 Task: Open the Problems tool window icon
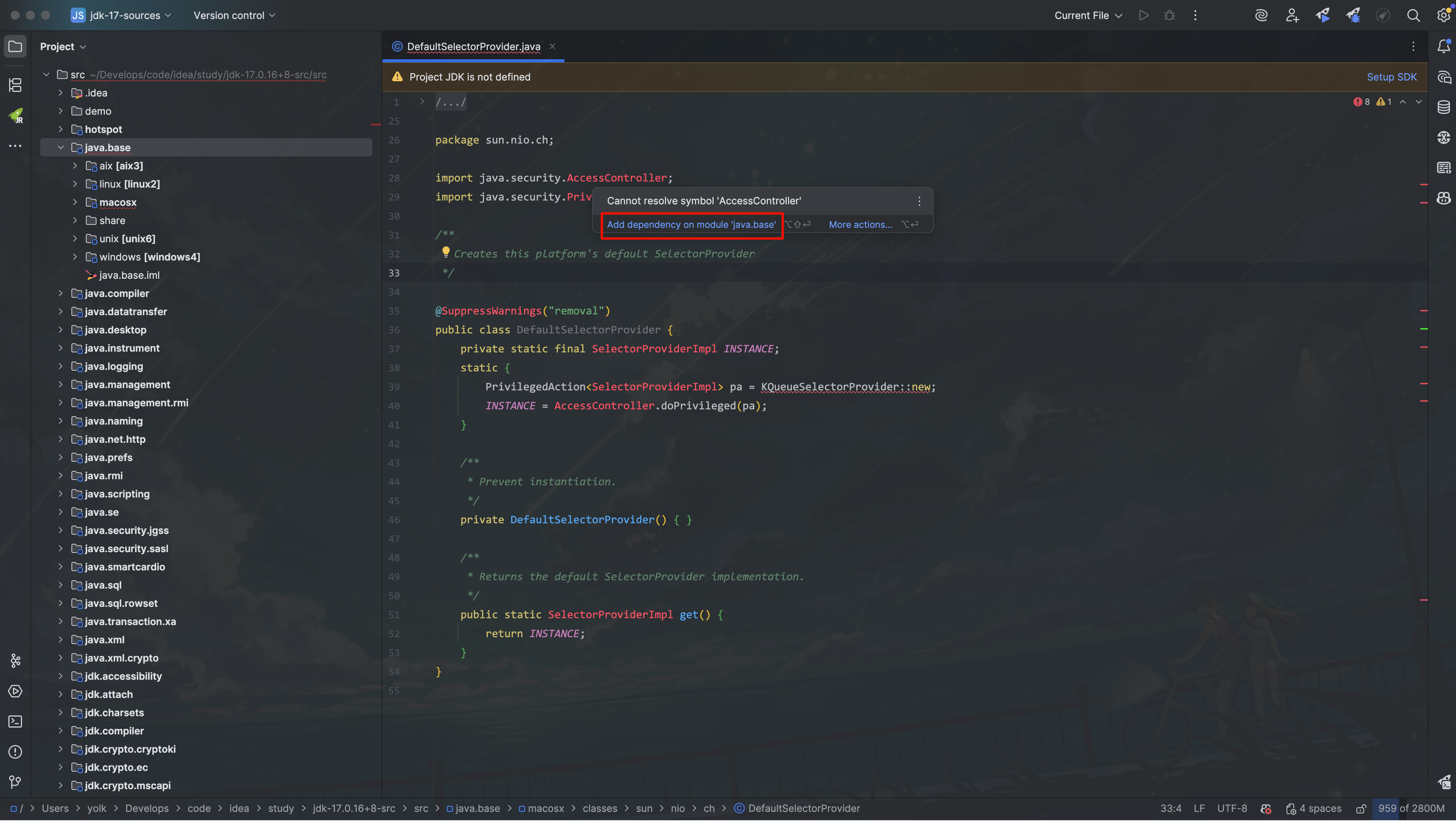pyautogui.click(x=15, y=752)
